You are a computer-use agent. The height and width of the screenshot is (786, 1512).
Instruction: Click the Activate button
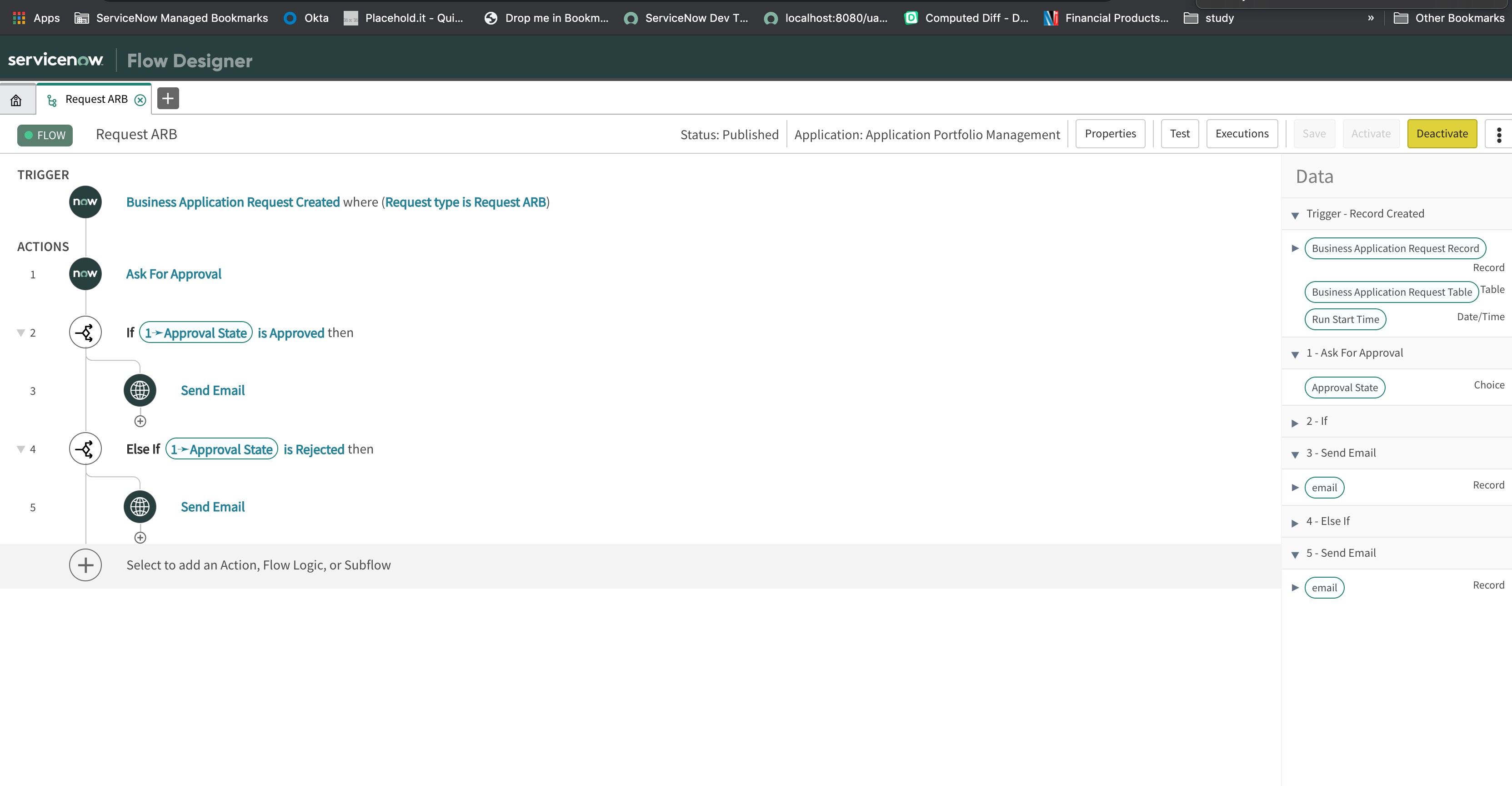[x=1371, y=134]
